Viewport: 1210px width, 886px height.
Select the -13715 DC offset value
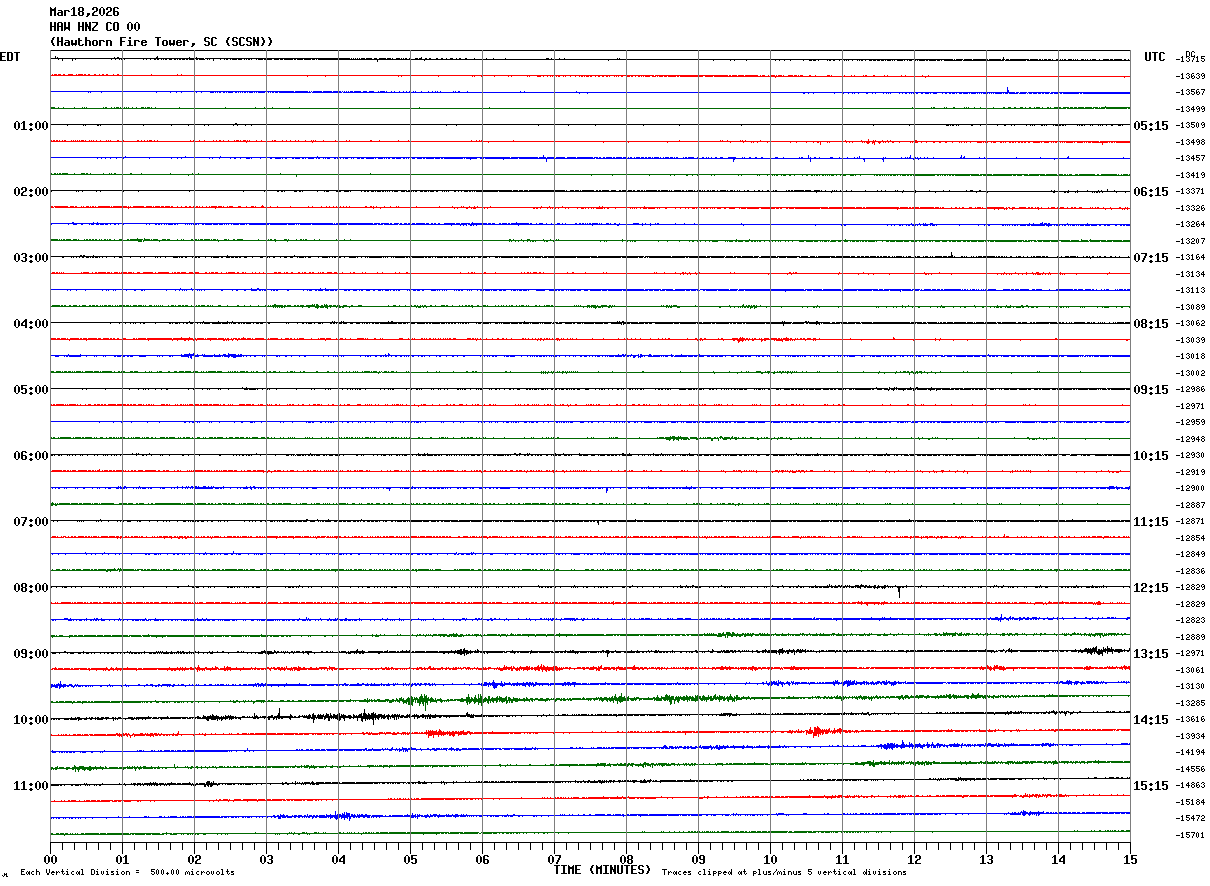pyautogui.click(x=1191, y=60)
